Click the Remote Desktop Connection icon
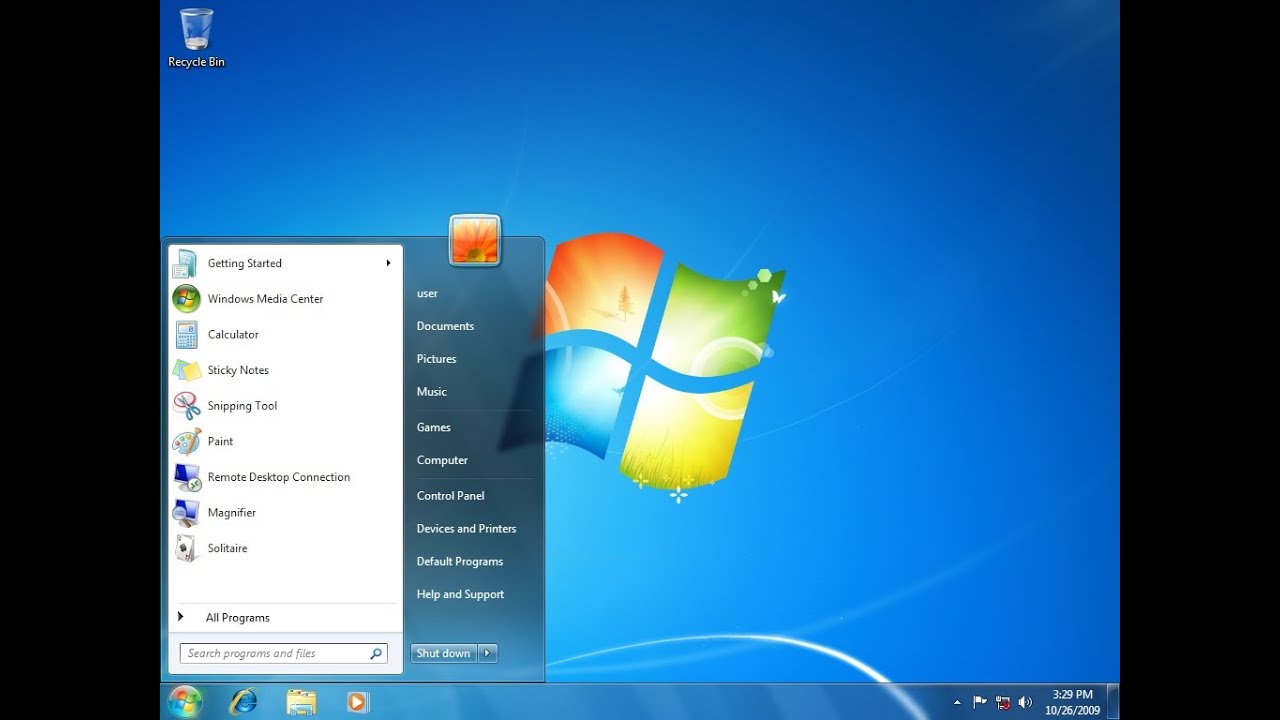The image size is (1280, 720). [186, 477]
